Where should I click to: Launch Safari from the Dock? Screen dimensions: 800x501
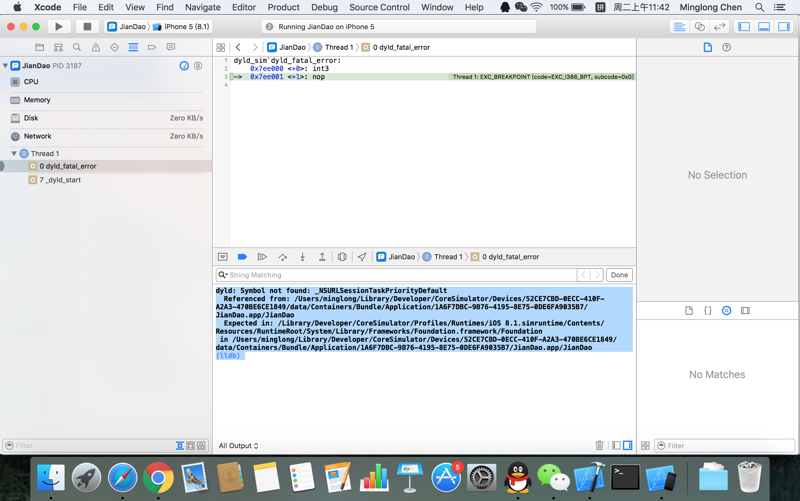tap(122, 478)
